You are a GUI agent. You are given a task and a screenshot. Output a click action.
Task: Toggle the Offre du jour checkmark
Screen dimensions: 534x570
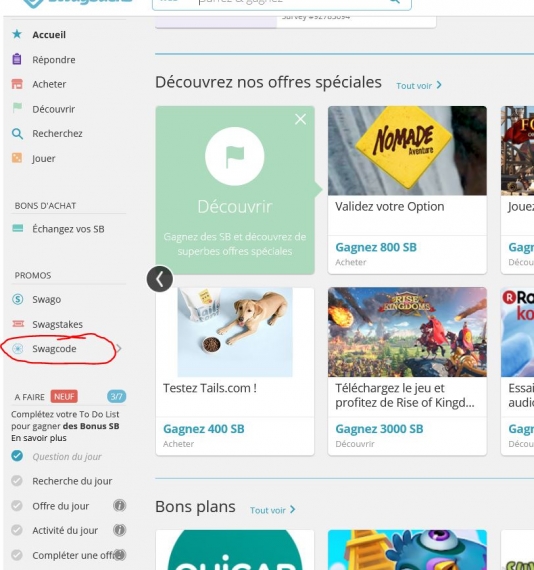[17, 505]
